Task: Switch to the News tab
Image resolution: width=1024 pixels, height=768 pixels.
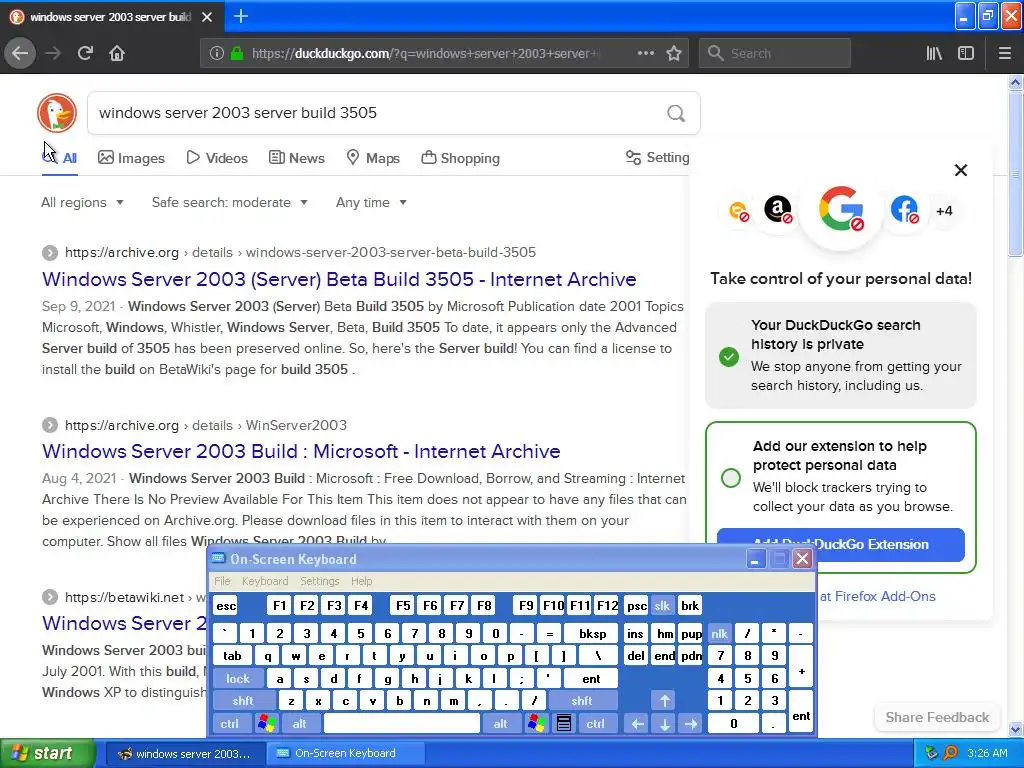Action: click(x=296, y=158)
